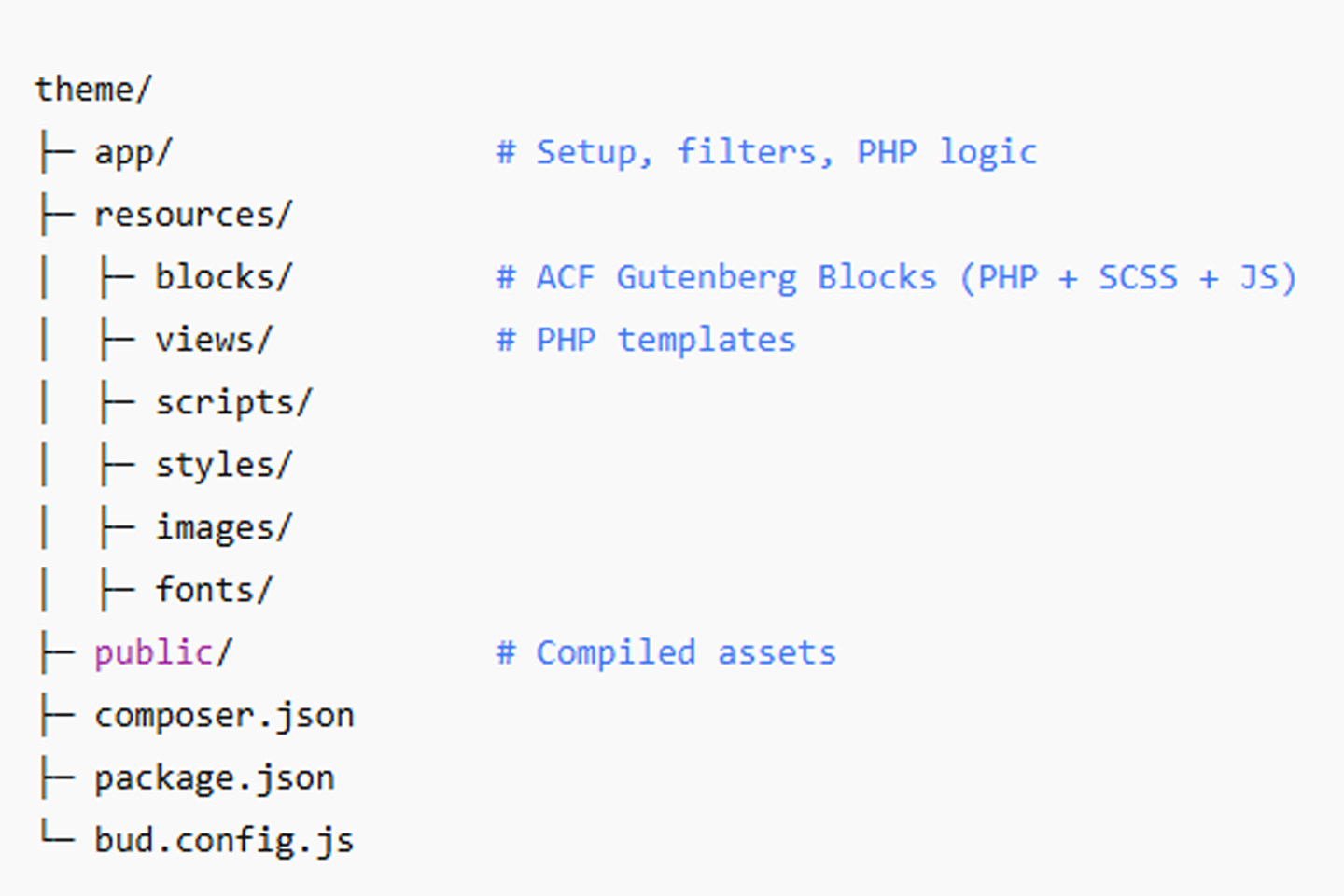The width and height of the screenshot is (1344, 896).
Task: Click the styles/ directory name
Action: point(223,465)
